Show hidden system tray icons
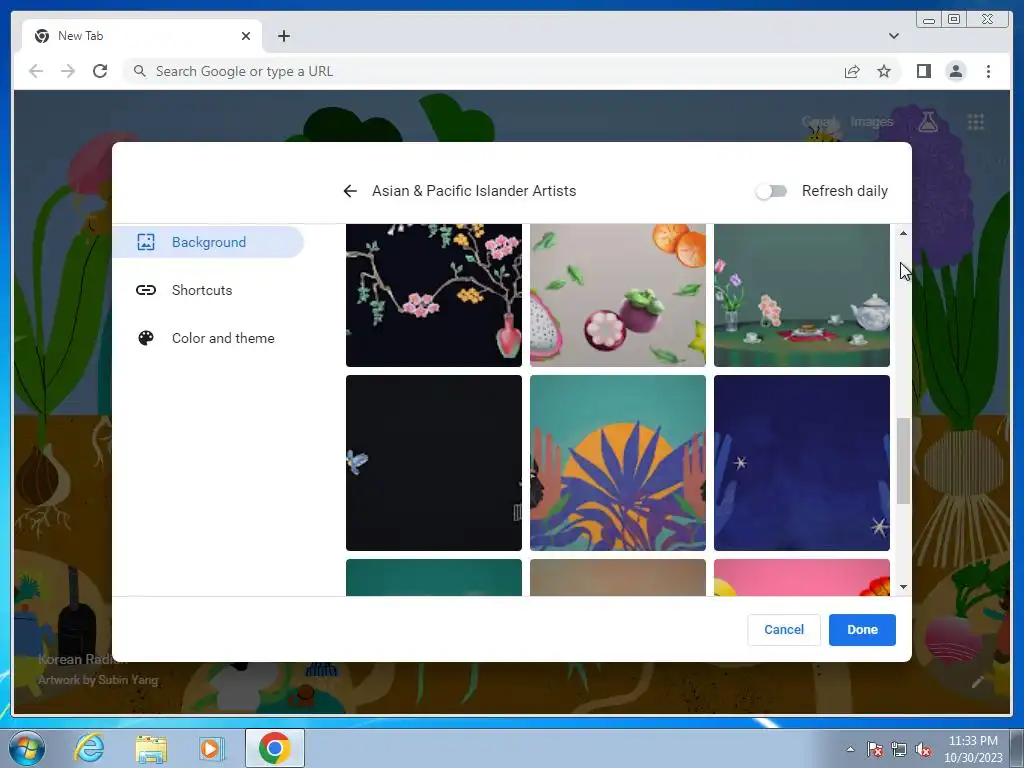 pos(850,749)
